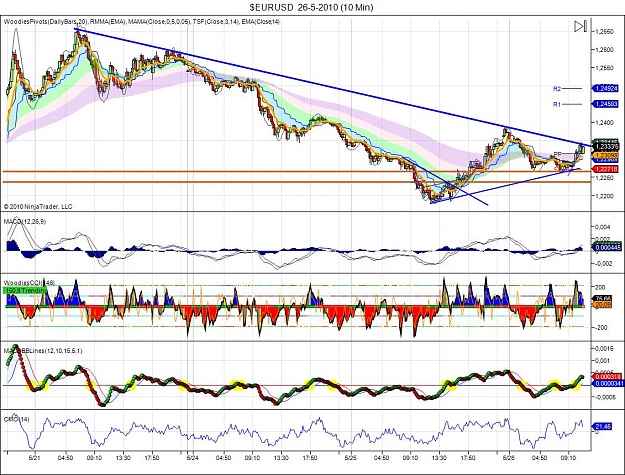Screen dimensions: 625x475
Task: Click the 1,2400 price axis label
Action: [604, 123]
